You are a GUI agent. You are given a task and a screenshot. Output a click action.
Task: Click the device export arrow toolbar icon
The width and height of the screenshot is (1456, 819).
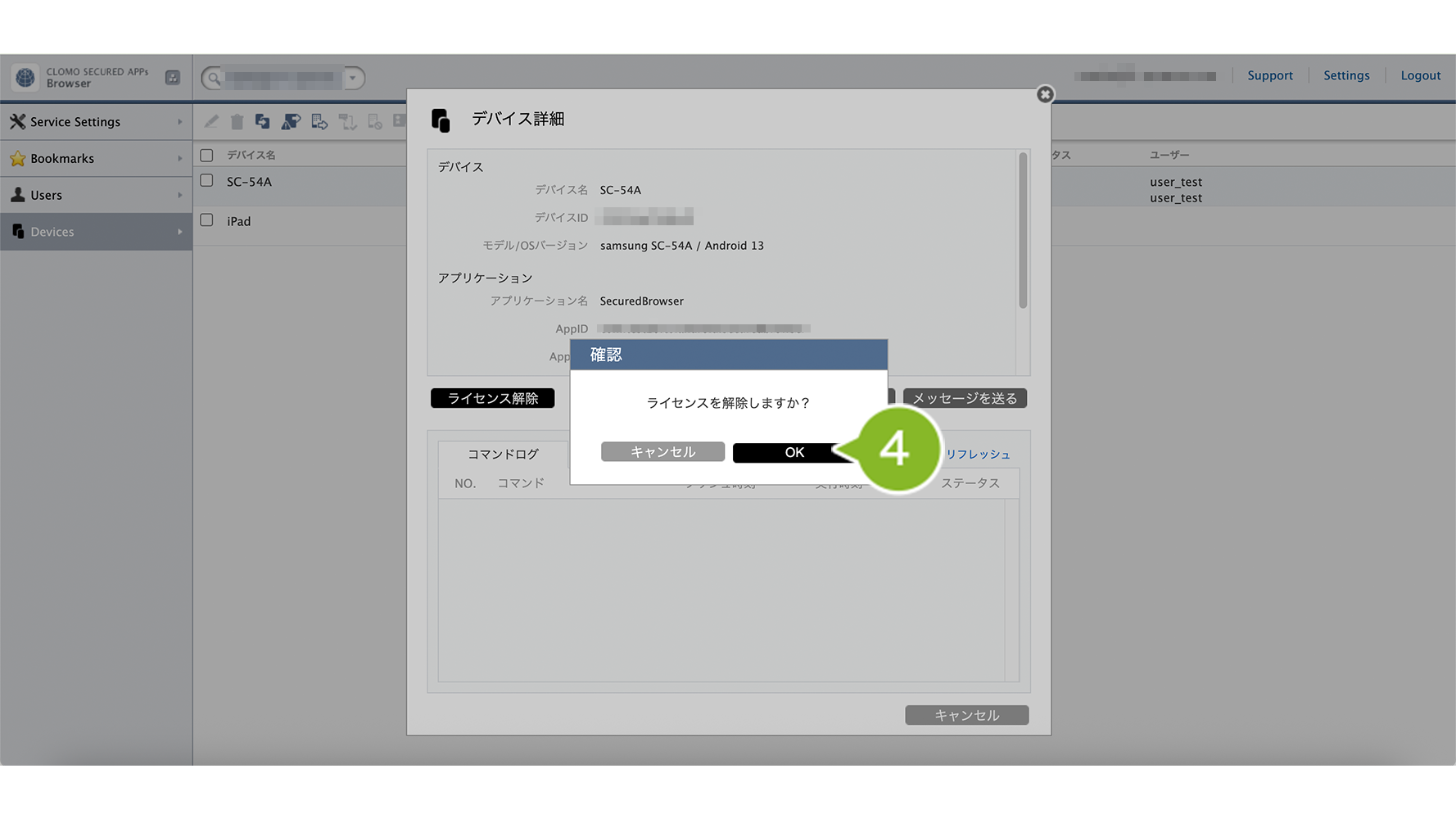pos(319,122)
